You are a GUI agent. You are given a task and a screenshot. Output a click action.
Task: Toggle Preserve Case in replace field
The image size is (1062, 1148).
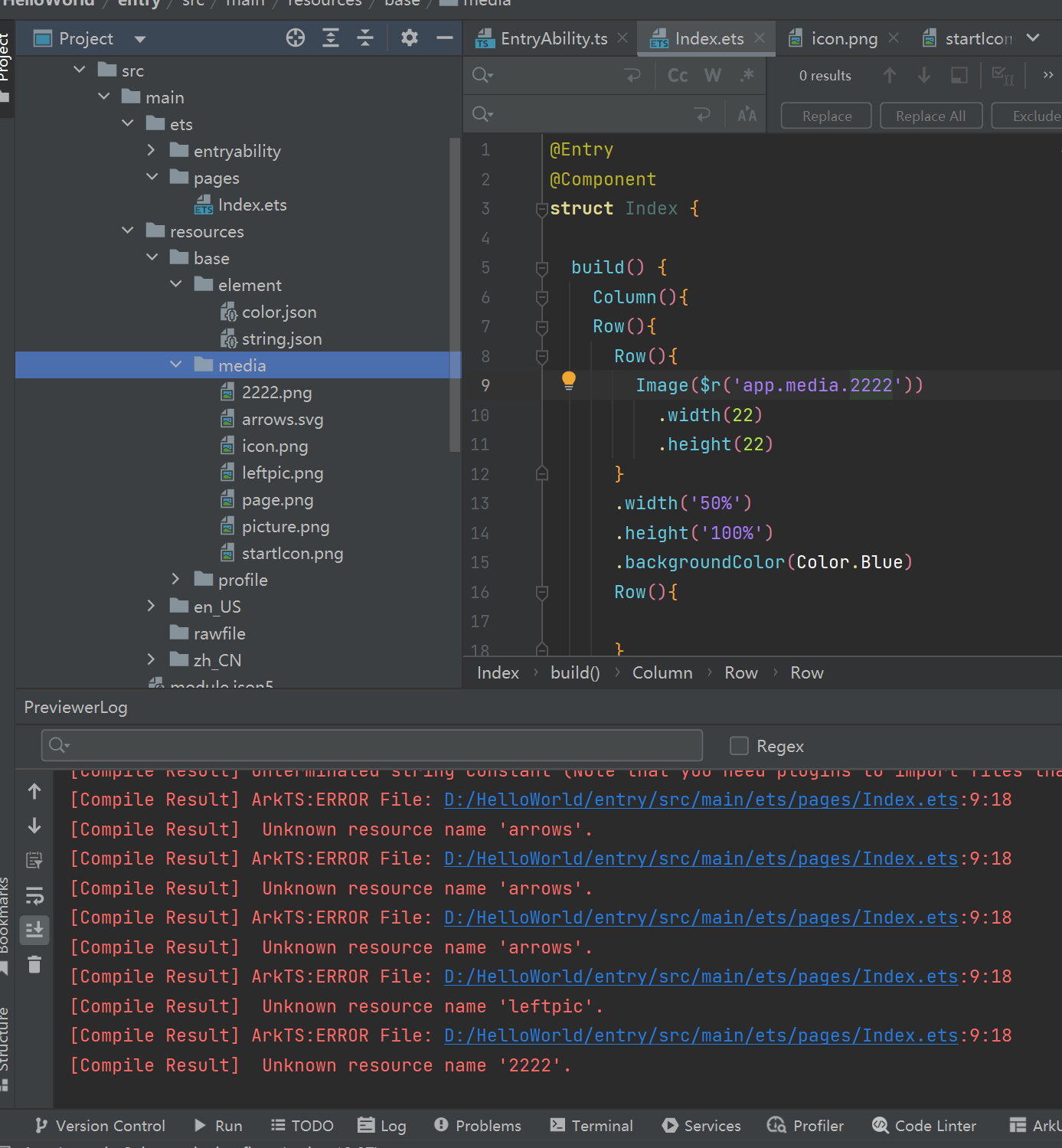click(747, 115)
